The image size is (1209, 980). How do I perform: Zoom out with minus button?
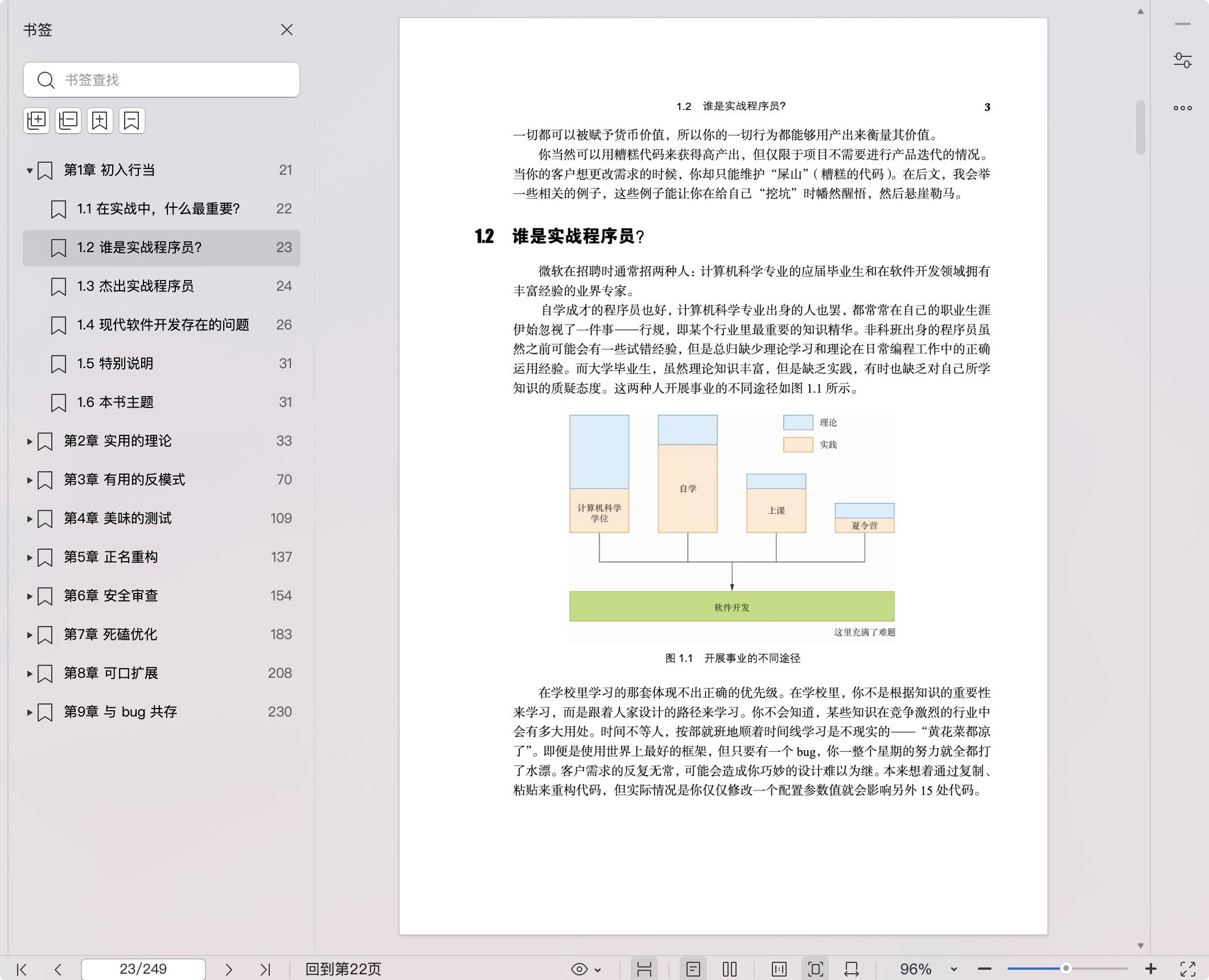point(985,969)
